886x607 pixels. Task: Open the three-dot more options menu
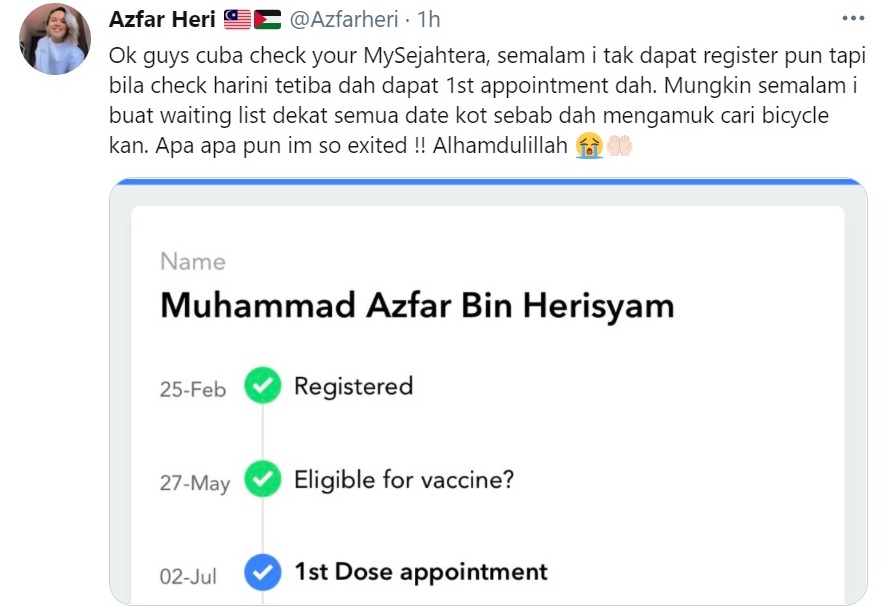tap(853, 18)
